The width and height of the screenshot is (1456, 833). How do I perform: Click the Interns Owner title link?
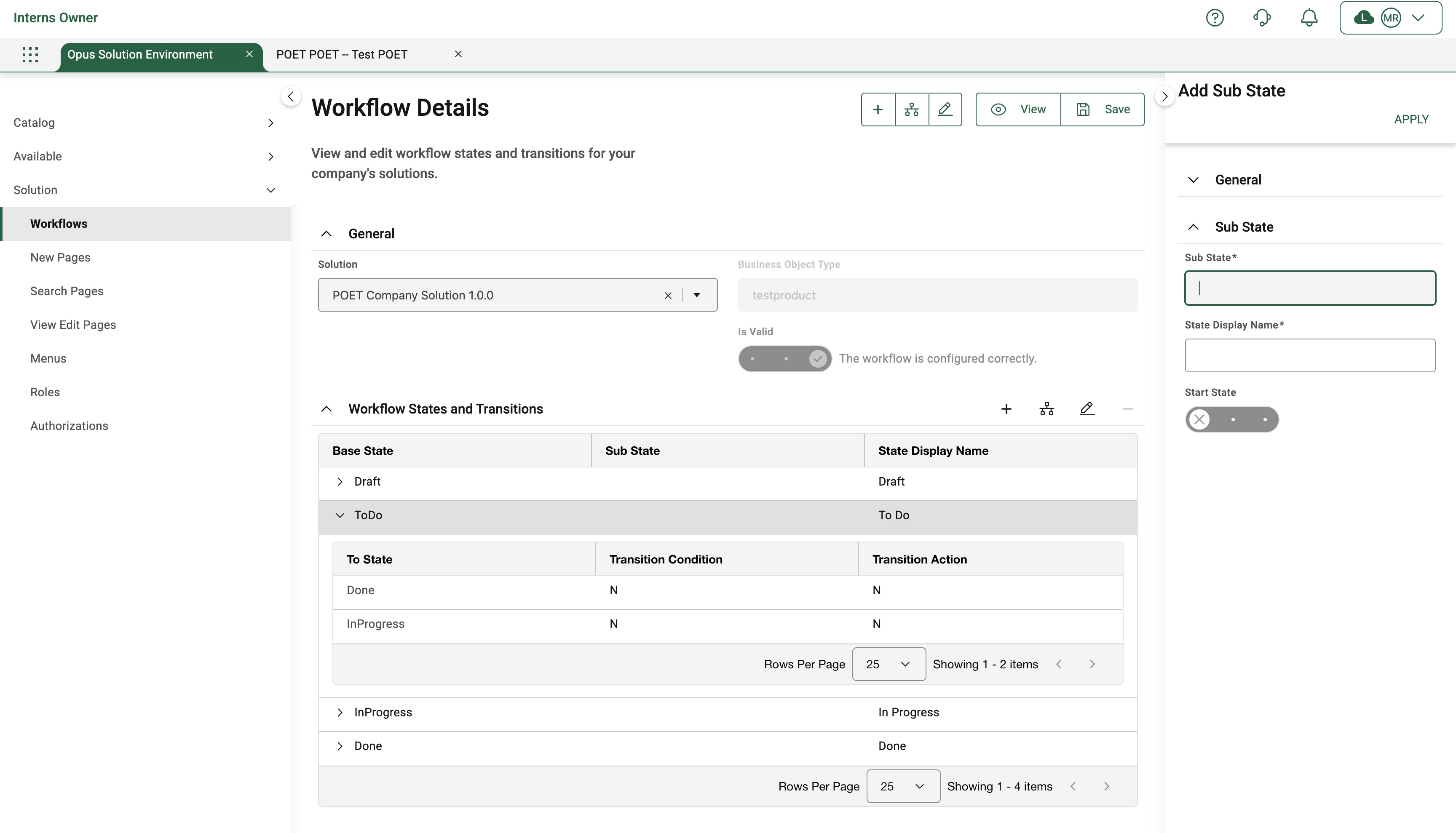tap(56, 18)
